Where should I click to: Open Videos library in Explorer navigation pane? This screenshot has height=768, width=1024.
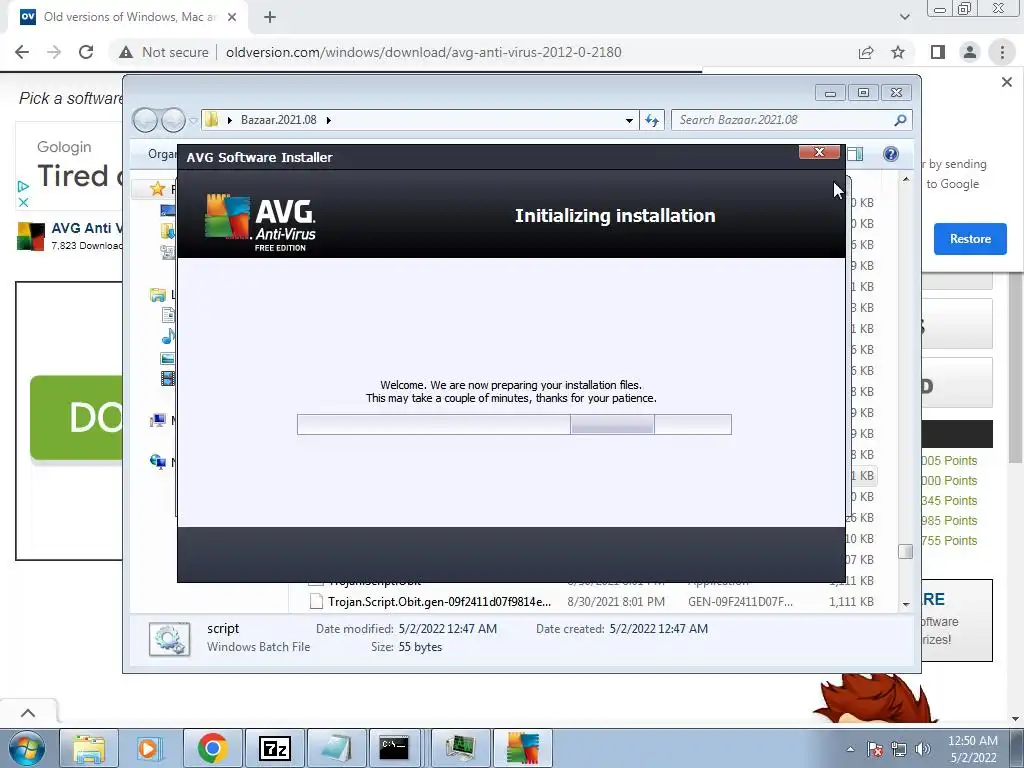point(168,379)
